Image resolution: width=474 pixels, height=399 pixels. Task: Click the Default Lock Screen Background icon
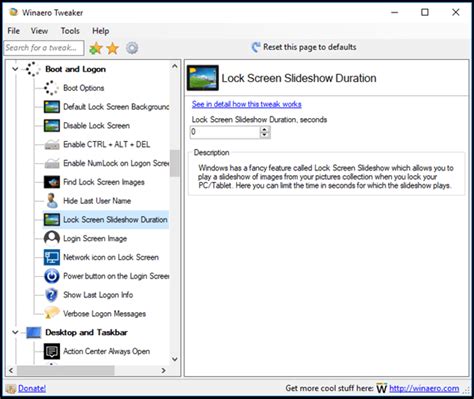52,107
